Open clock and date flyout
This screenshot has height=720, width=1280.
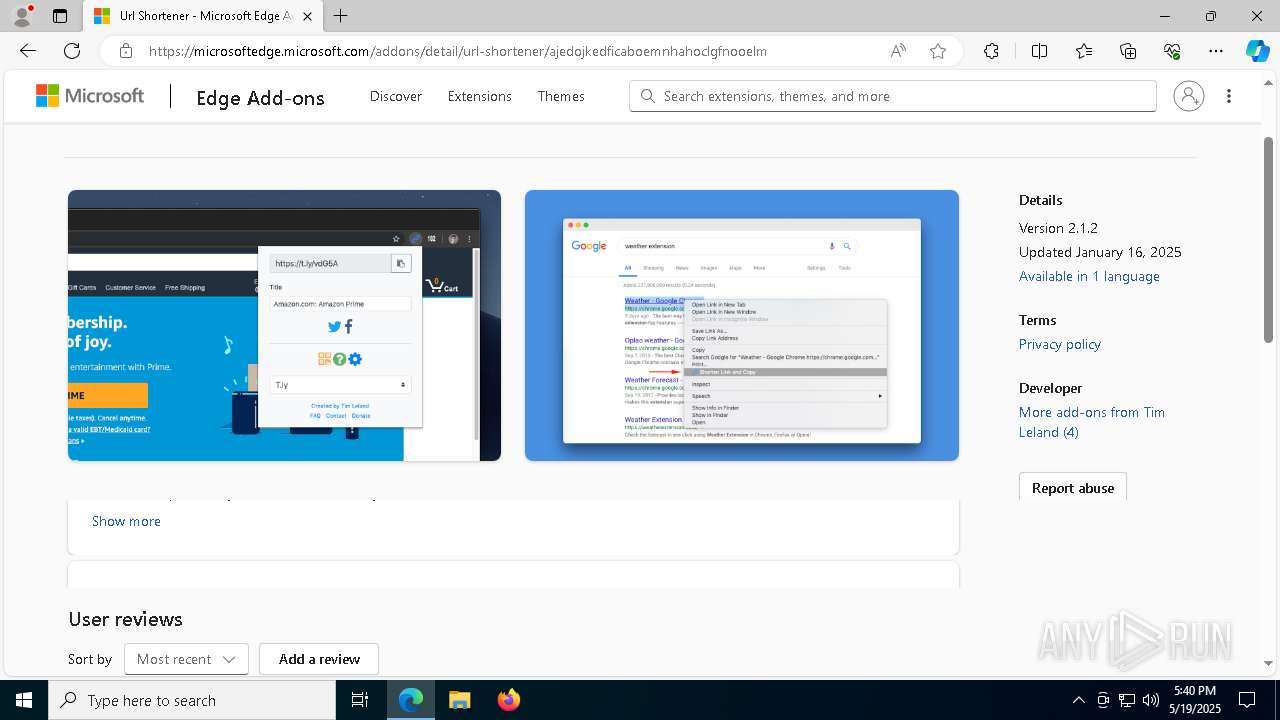click(1194, 700)
